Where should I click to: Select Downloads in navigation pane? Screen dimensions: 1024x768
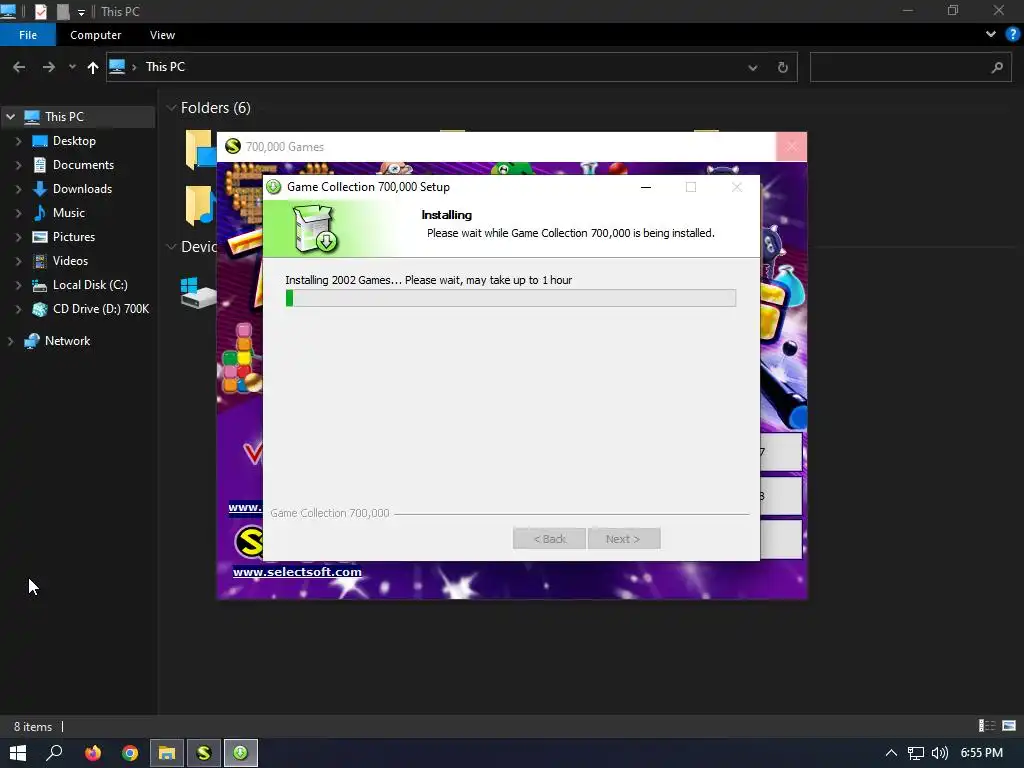(82, 189)
